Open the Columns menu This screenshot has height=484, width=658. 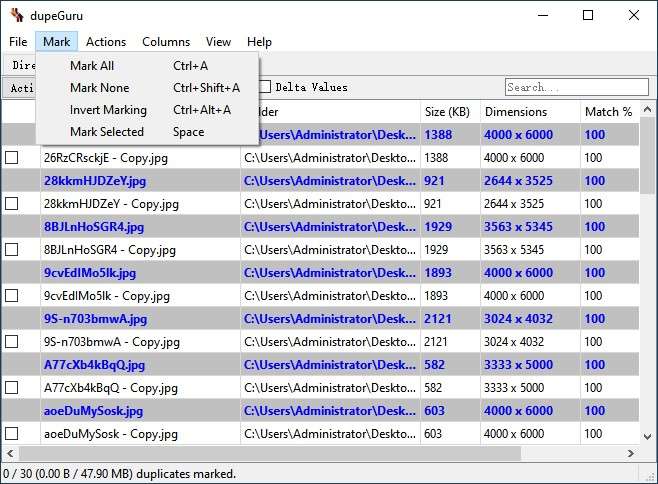point(166,42)
